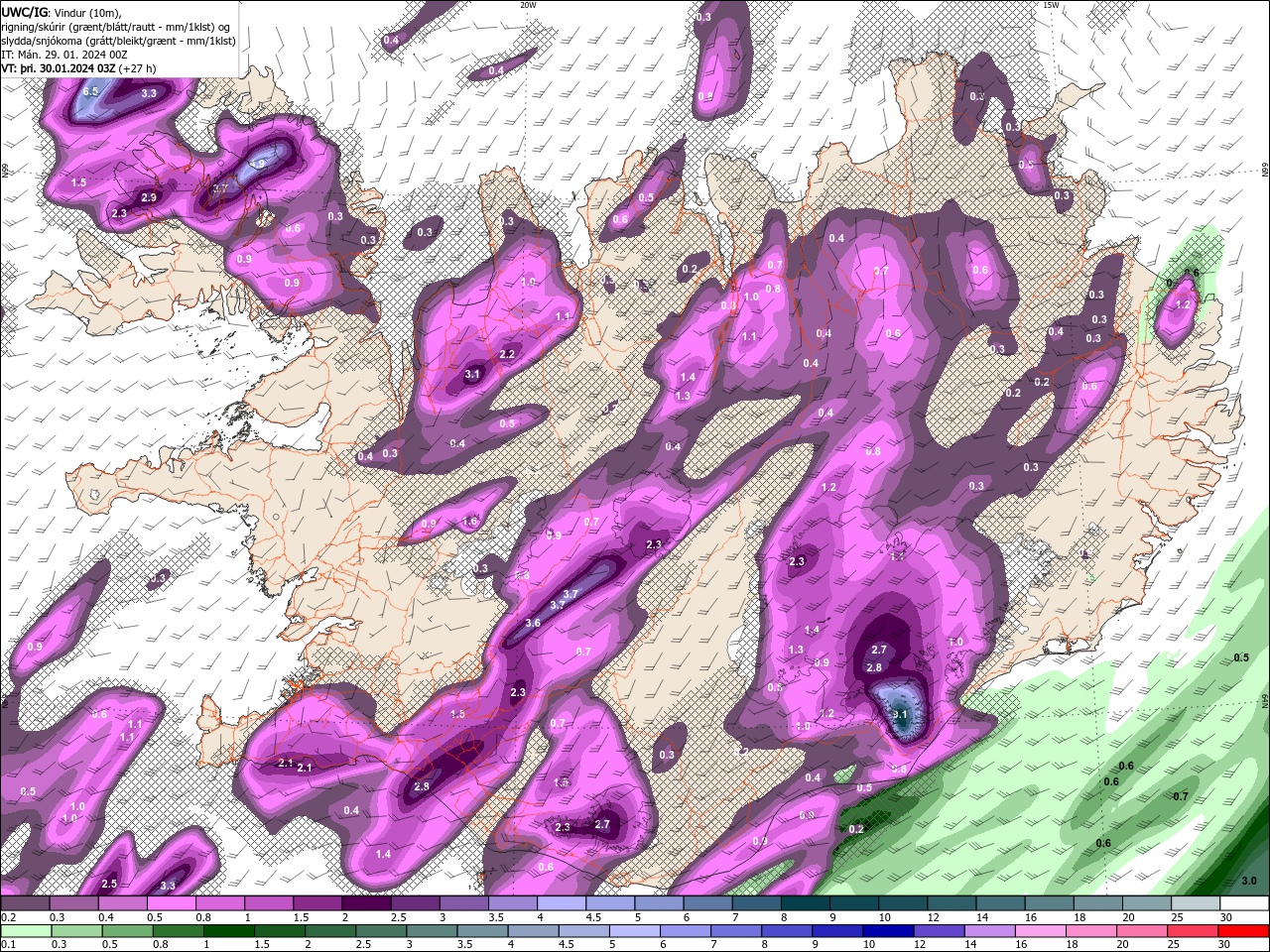Click the 0.1 label on the lower scale
Viewport: 1270px width, 952px height.
tap(7, 945)
